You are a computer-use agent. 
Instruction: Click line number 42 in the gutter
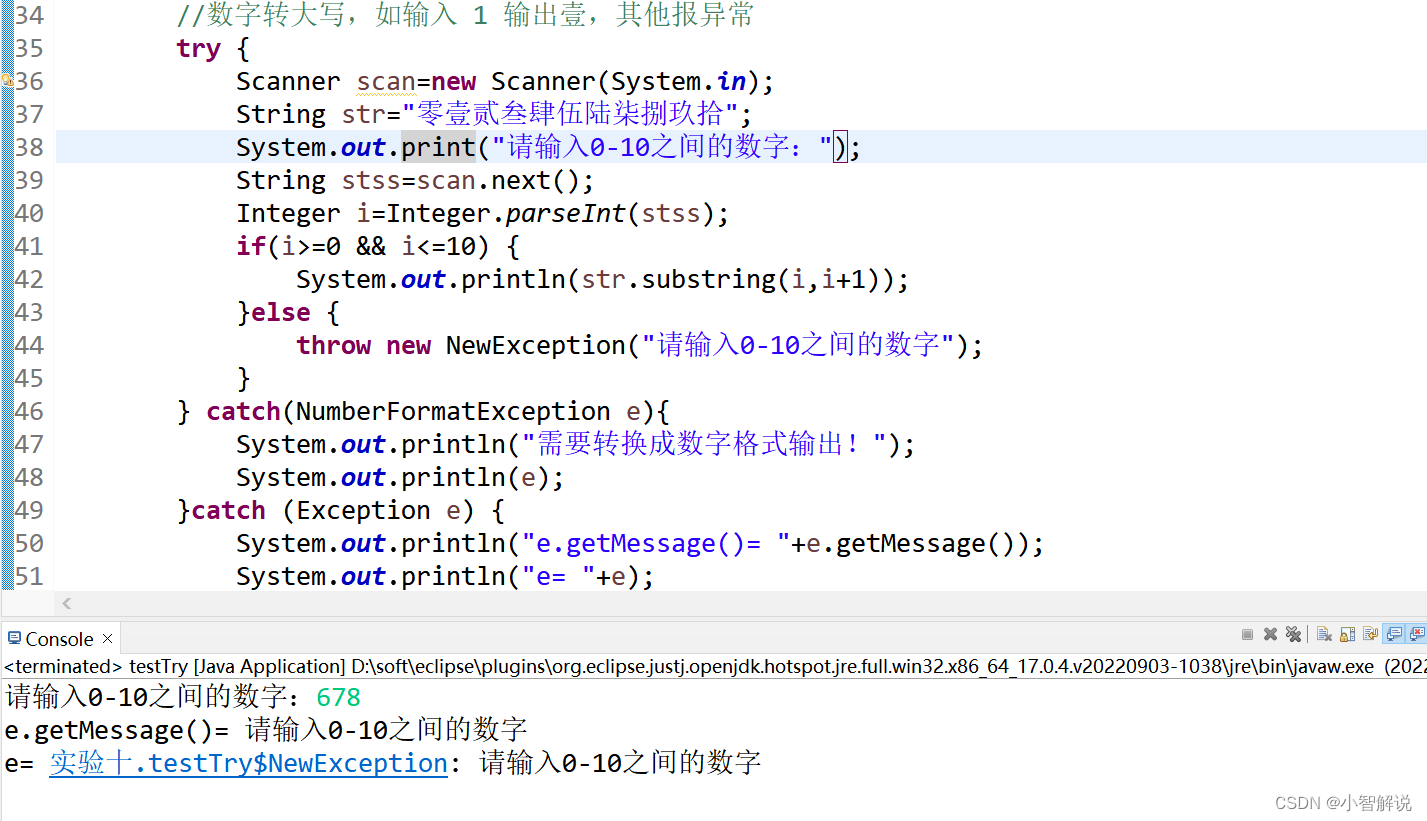click(30, 279)
